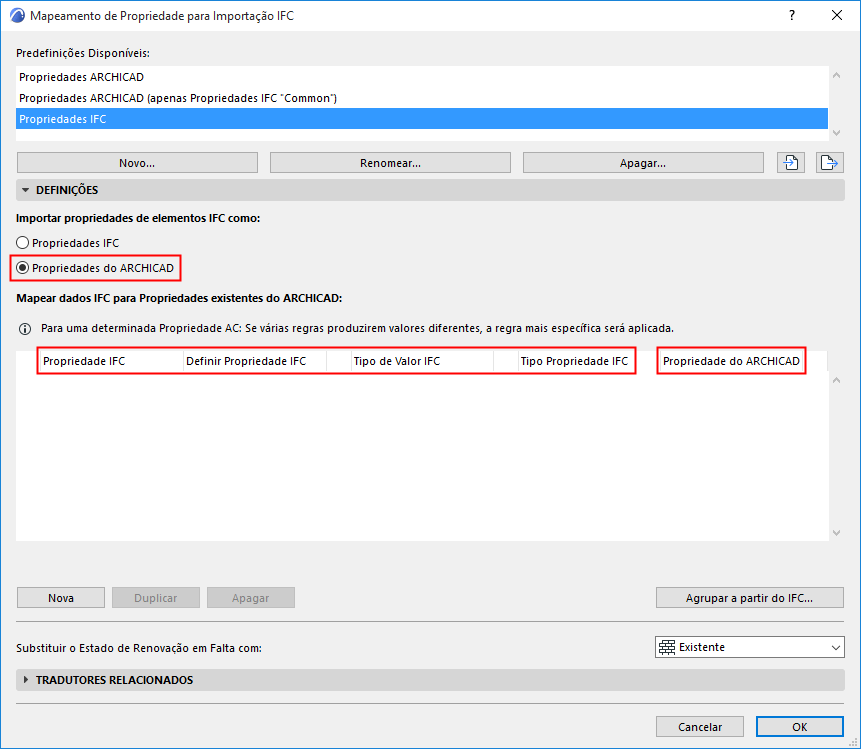Click the Cancelar button
The height and width of the screenshot is (749, 861).
click(700, 727)
